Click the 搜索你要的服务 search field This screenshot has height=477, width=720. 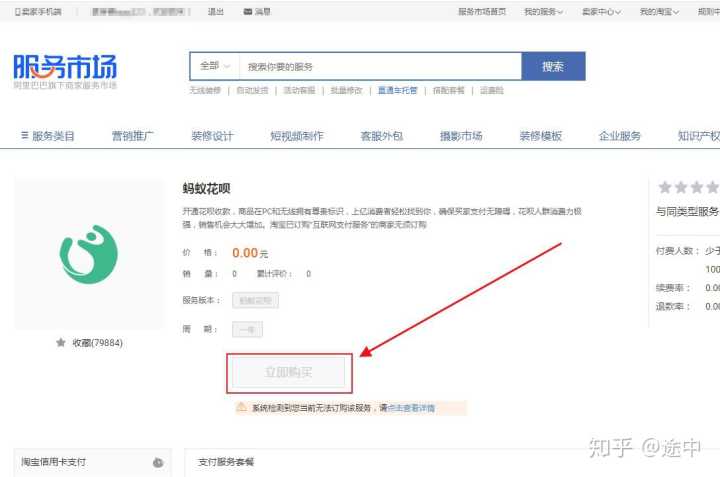click(x=380, y=67)
